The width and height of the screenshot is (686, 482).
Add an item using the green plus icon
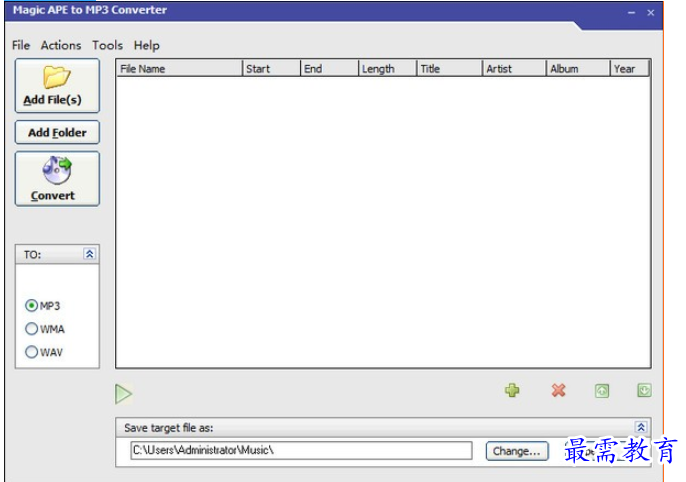pos(512,390)
